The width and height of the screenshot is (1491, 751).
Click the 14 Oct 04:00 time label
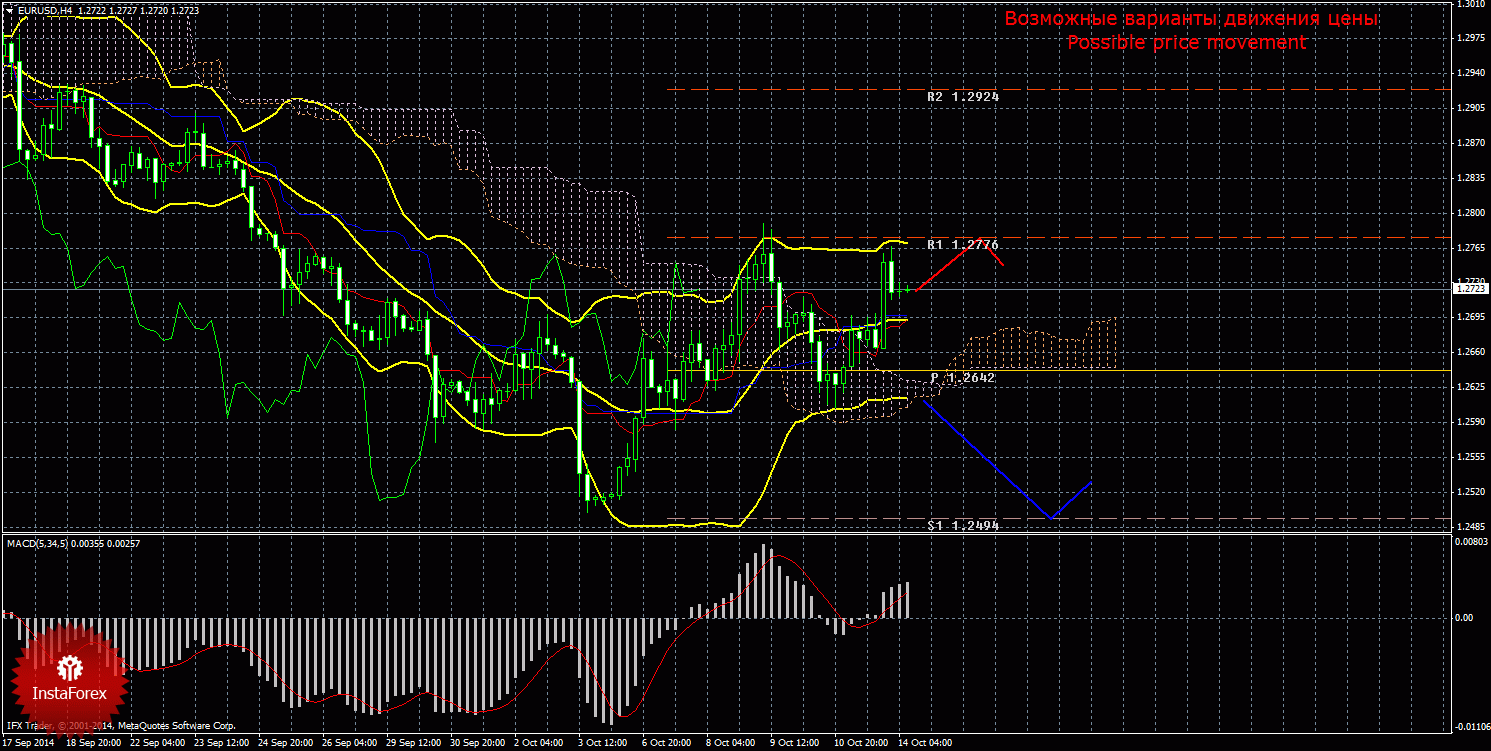(x=926, y=744)
